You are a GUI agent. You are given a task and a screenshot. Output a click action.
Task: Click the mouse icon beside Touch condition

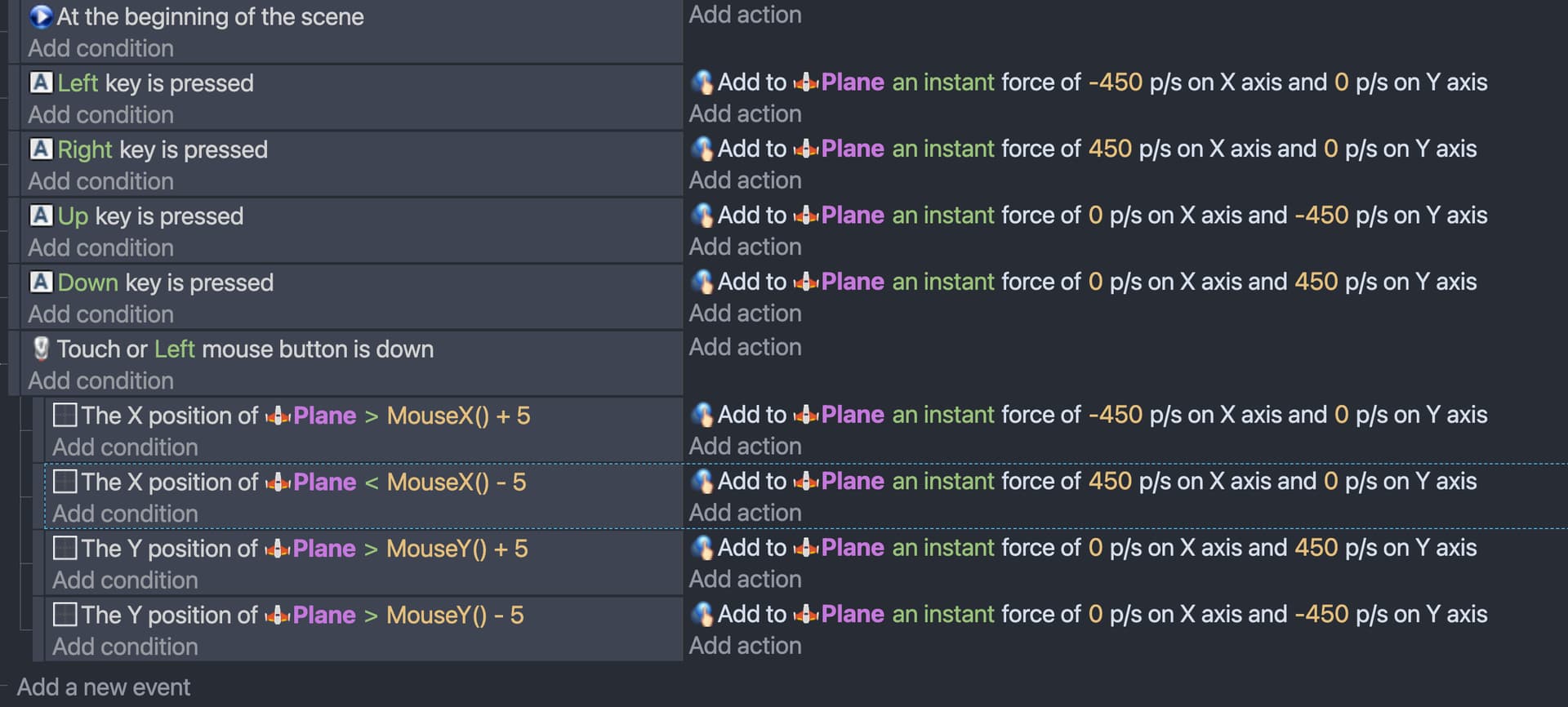[41, 349]
